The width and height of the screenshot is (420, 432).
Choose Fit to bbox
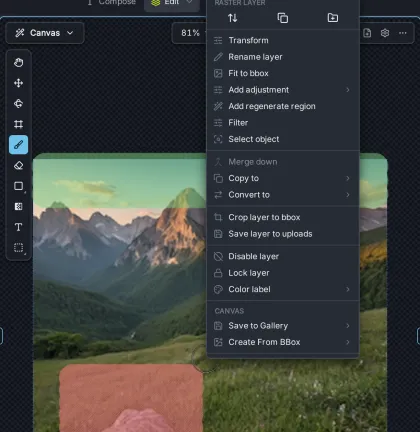tap(283, 73)
